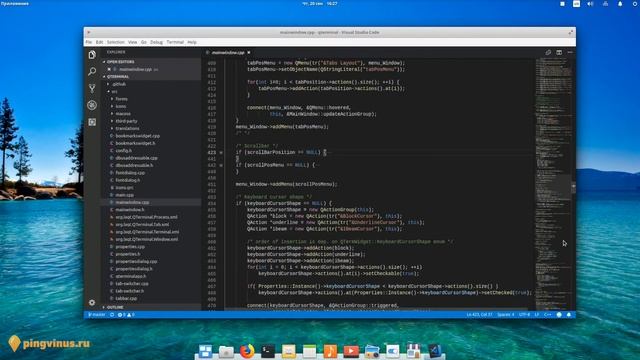This screenshot has width=640, height=360.
Task: Open the File menu
Action: (89, 42)
